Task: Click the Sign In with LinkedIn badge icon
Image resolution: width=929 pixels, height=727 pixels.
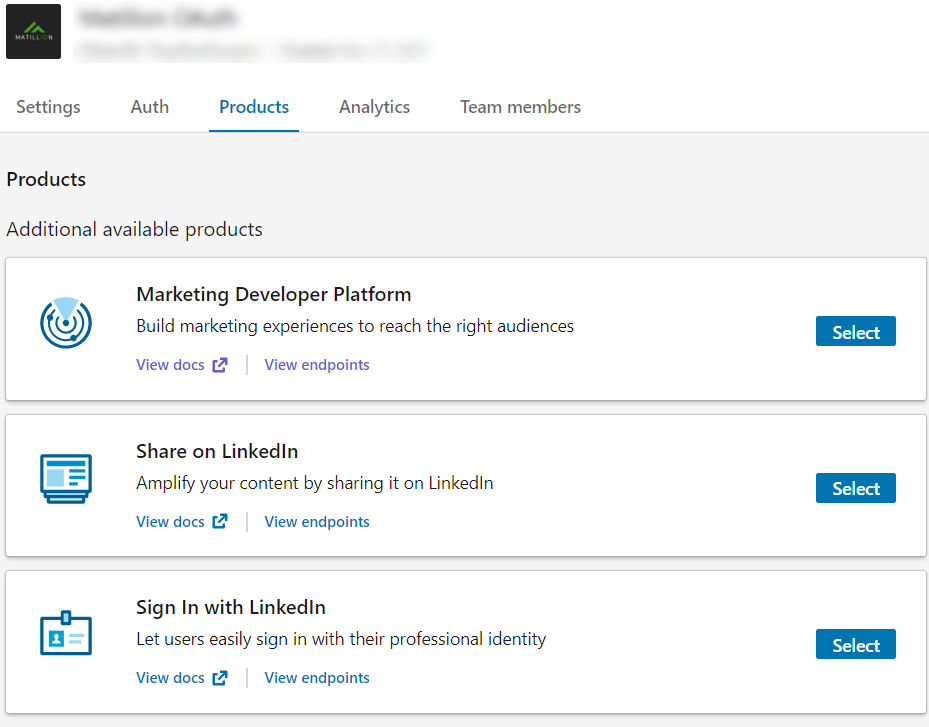Action: point(66,633)
